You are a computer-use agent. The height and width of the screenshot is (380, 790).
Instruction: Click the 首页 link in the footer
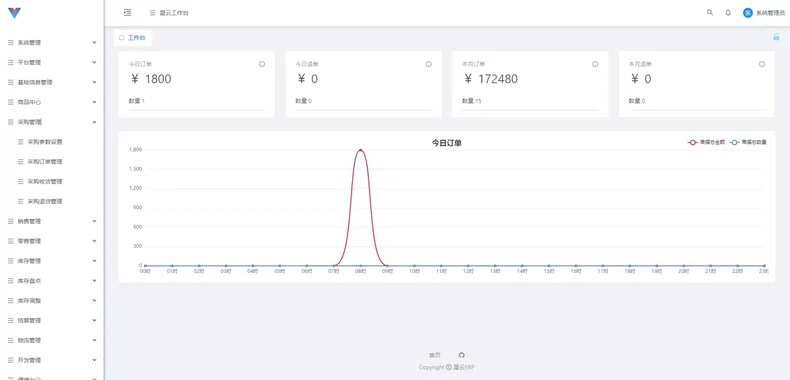coord(434,355)
